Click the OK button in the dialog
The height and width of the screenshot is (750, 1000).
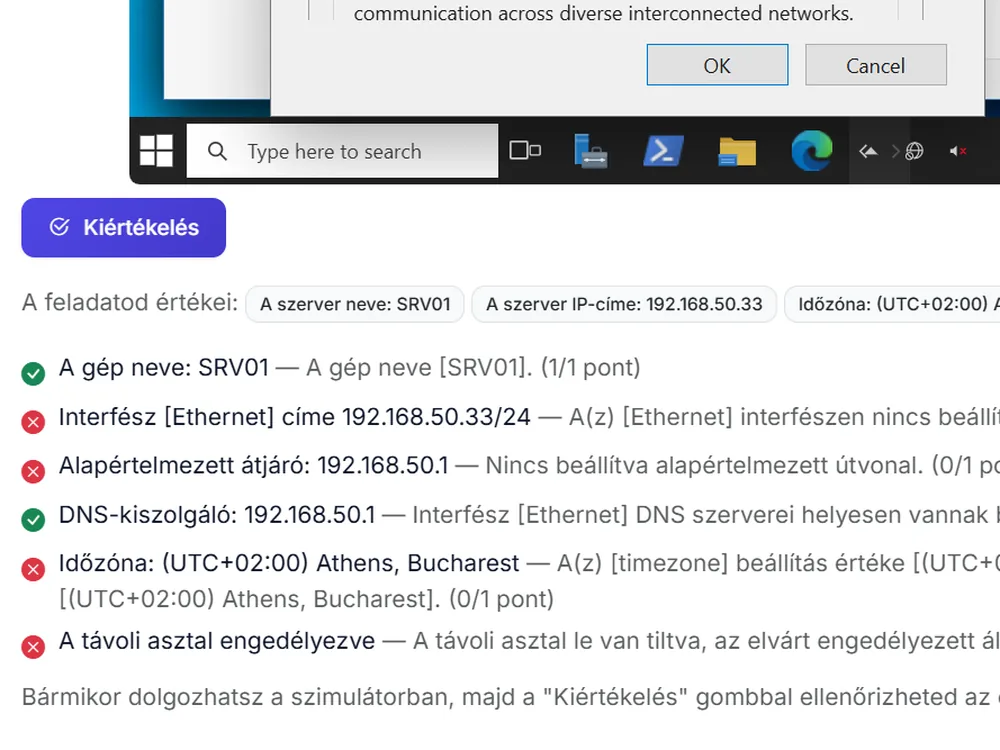(717, 64)
